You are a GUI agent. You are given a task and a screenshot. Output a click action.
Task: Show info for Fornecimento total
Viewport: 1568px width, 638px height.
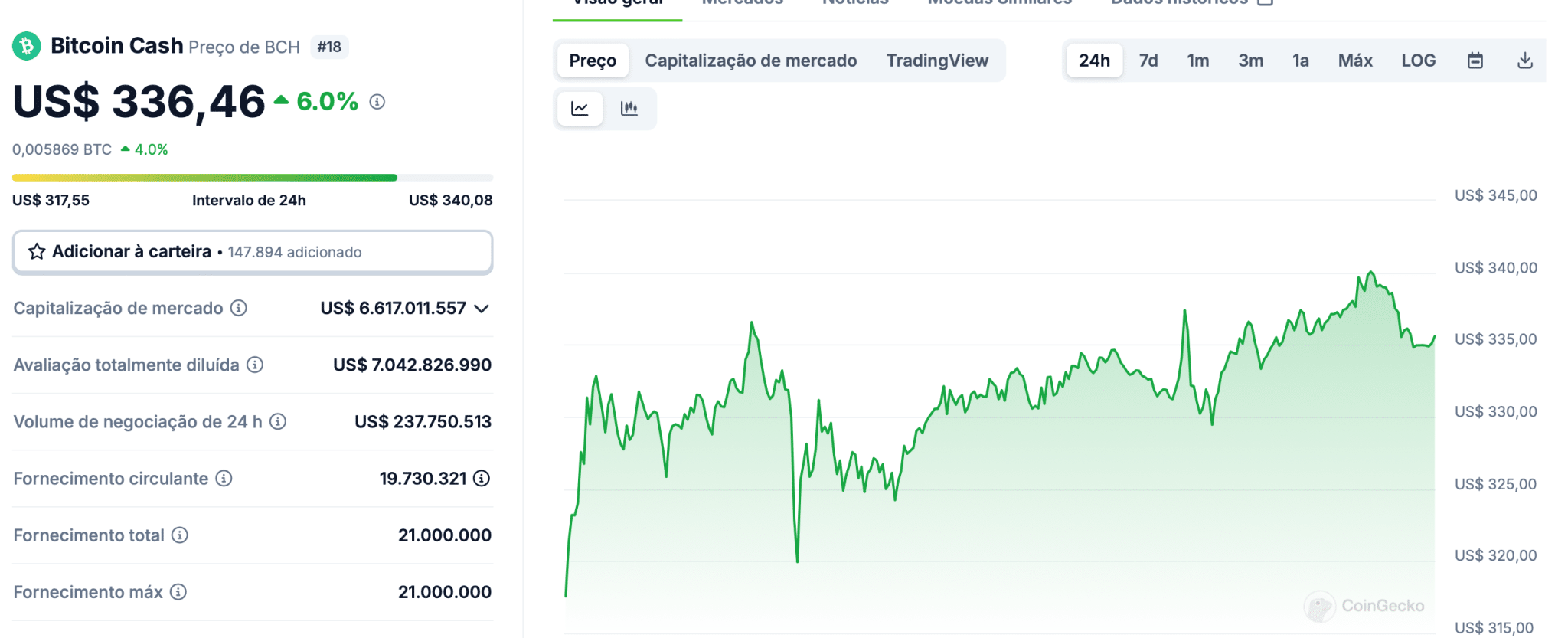[x=180, y=535]
